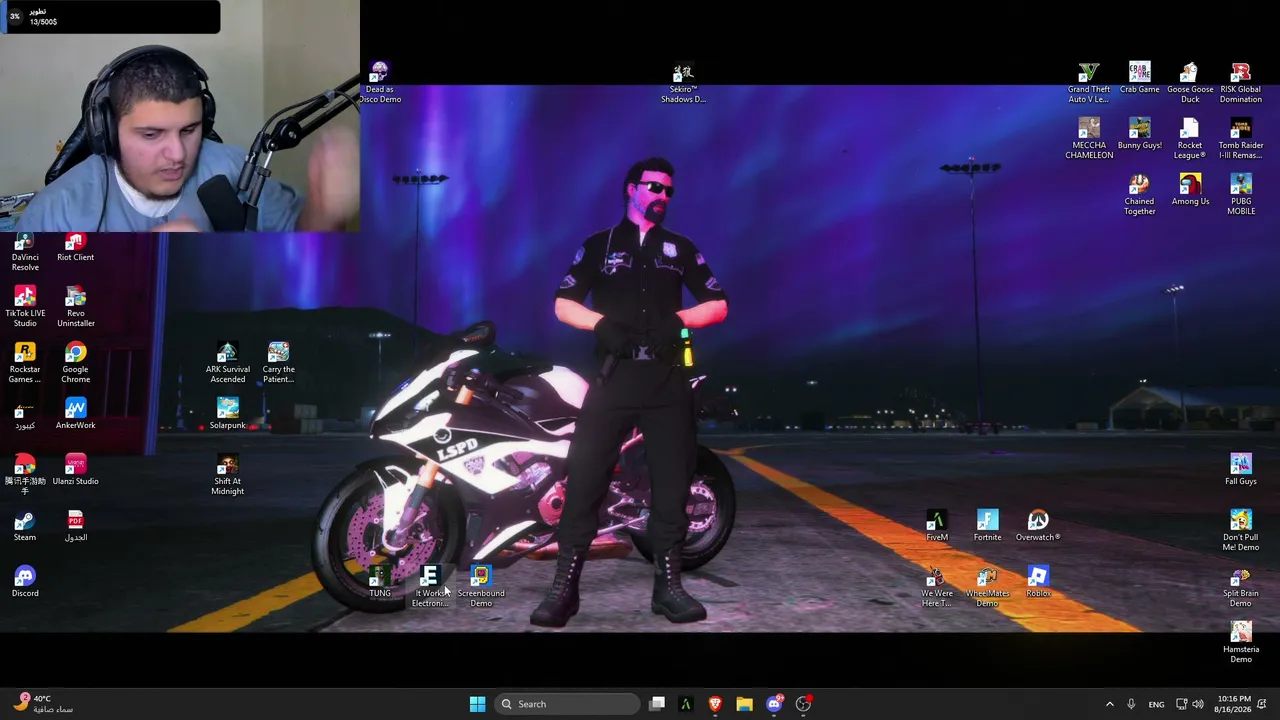Click the WheelMates Demo shortcut
Image resolution: width=1280 pixels, height=720 pixels.
987,587
